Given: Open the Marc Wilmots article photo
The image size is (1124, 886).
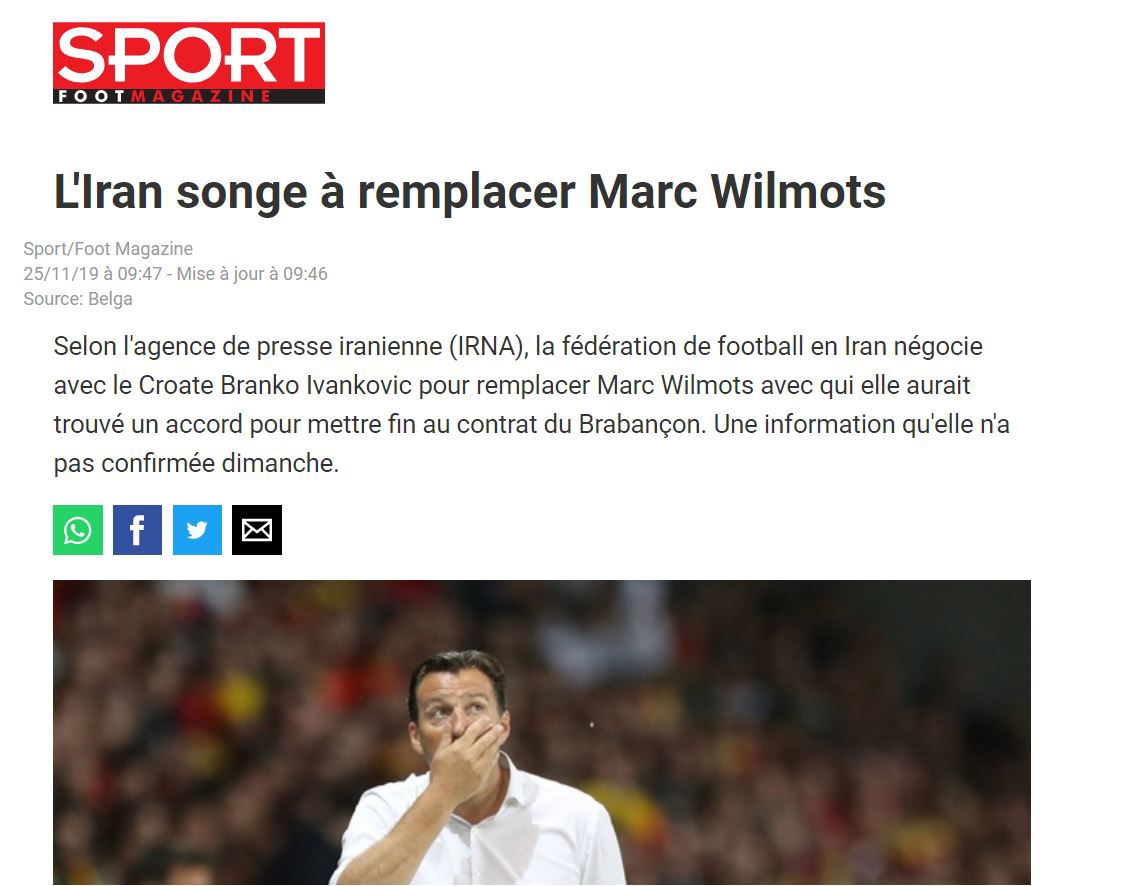Looking at the screenshot, I should pos(542,732).
